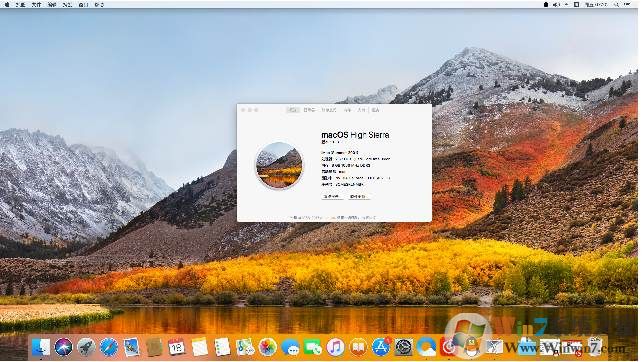Launch Siri from the Dock
Screen dimensions: 642x362
[63, 347]
